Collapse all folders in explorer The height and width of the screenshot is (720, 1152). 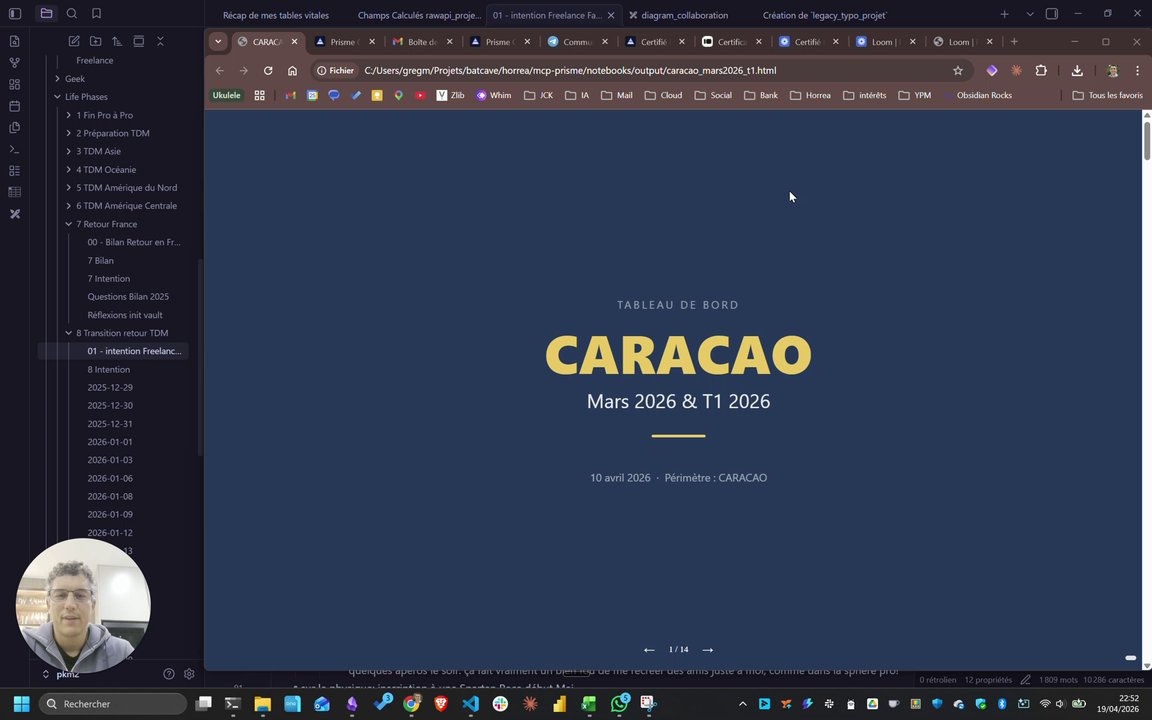pos(160,41)
